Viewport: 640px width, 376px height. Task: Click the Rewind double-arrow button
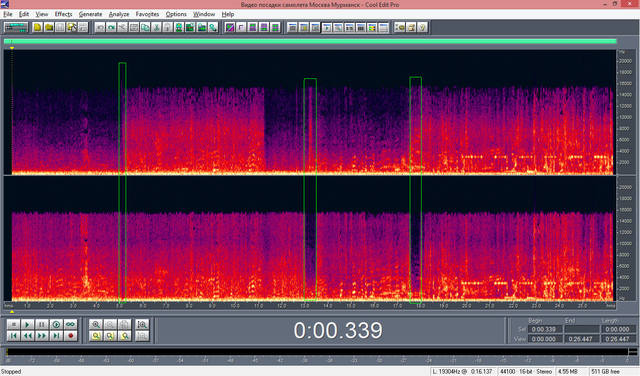[28, 336]
